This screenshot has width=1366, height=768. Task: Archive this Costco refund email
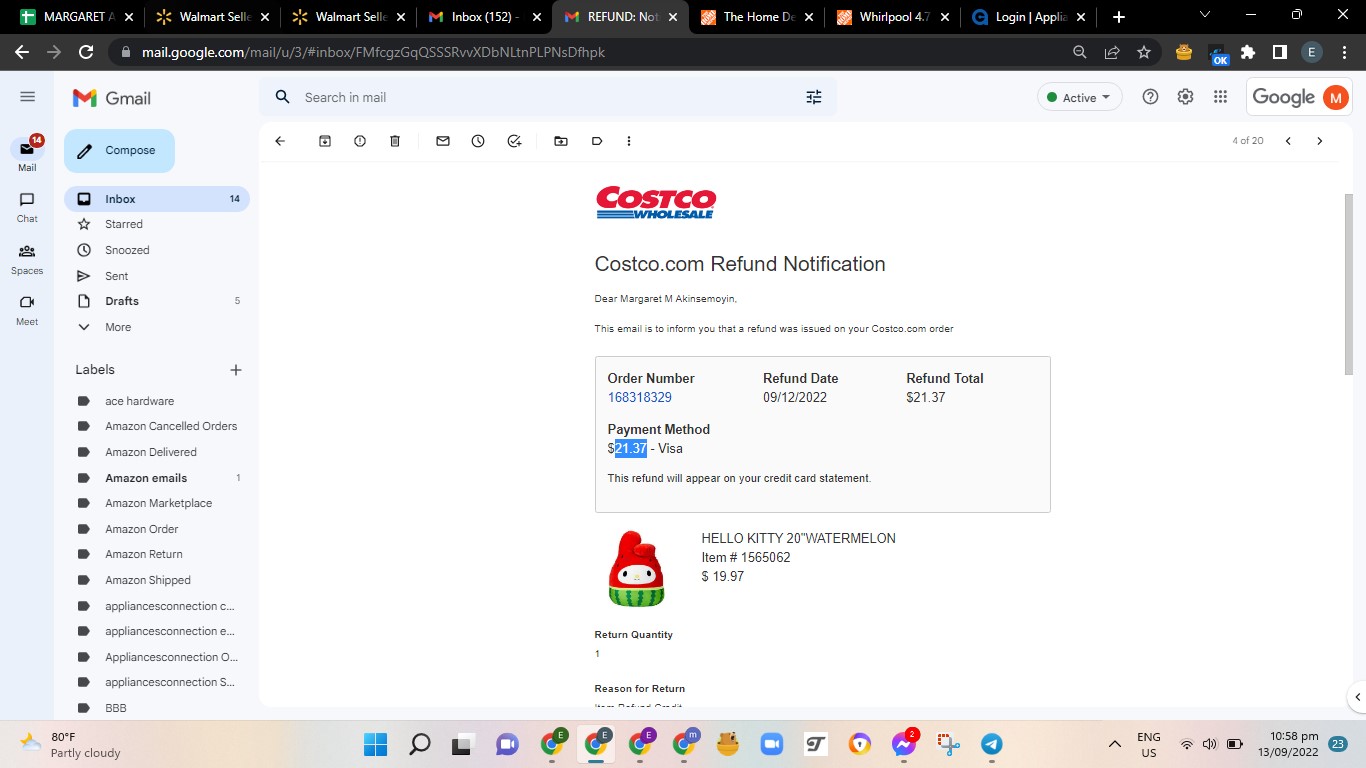pos(325,141)
